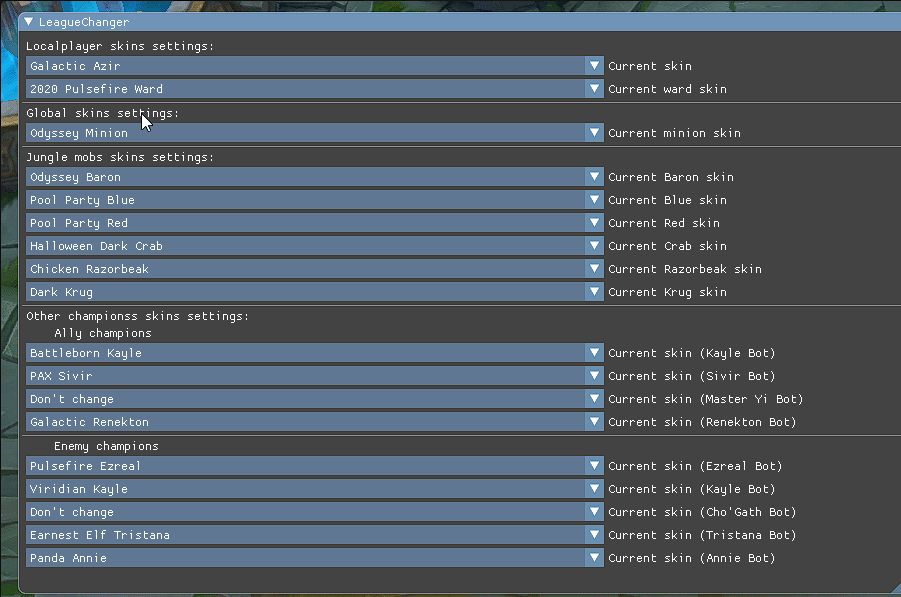
Task: Click arrow button of Odyssey Minion
Action: pyautogui.click(x=594, y=133)
